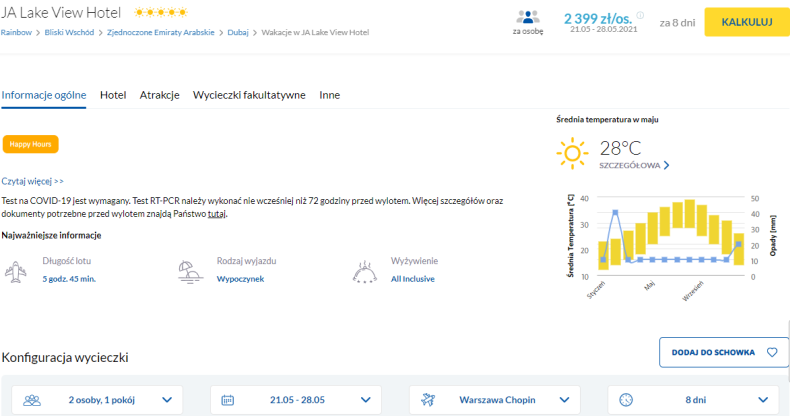
Task: Click the 2 399 zł/os. price
Action: tap(598, 19)
